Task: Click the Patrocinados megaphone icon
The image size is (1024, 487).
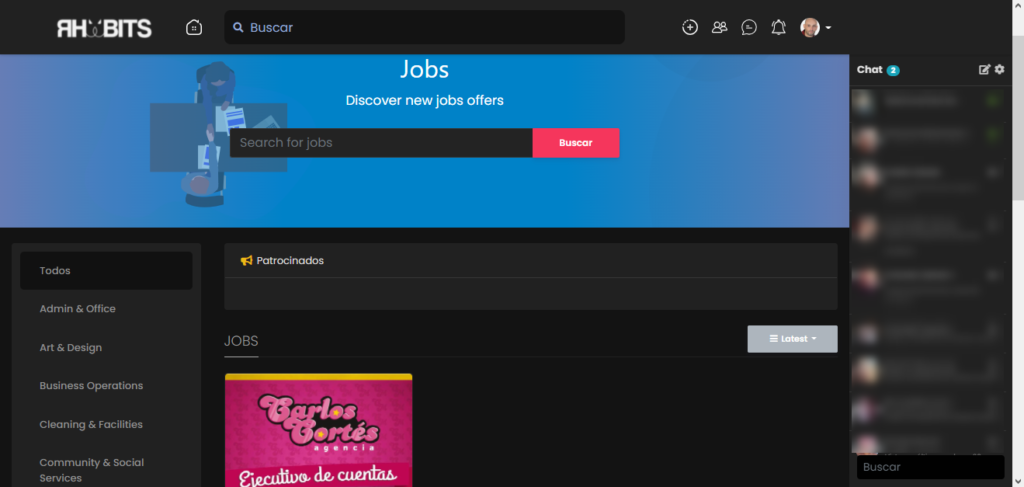Action: point(246,260)
